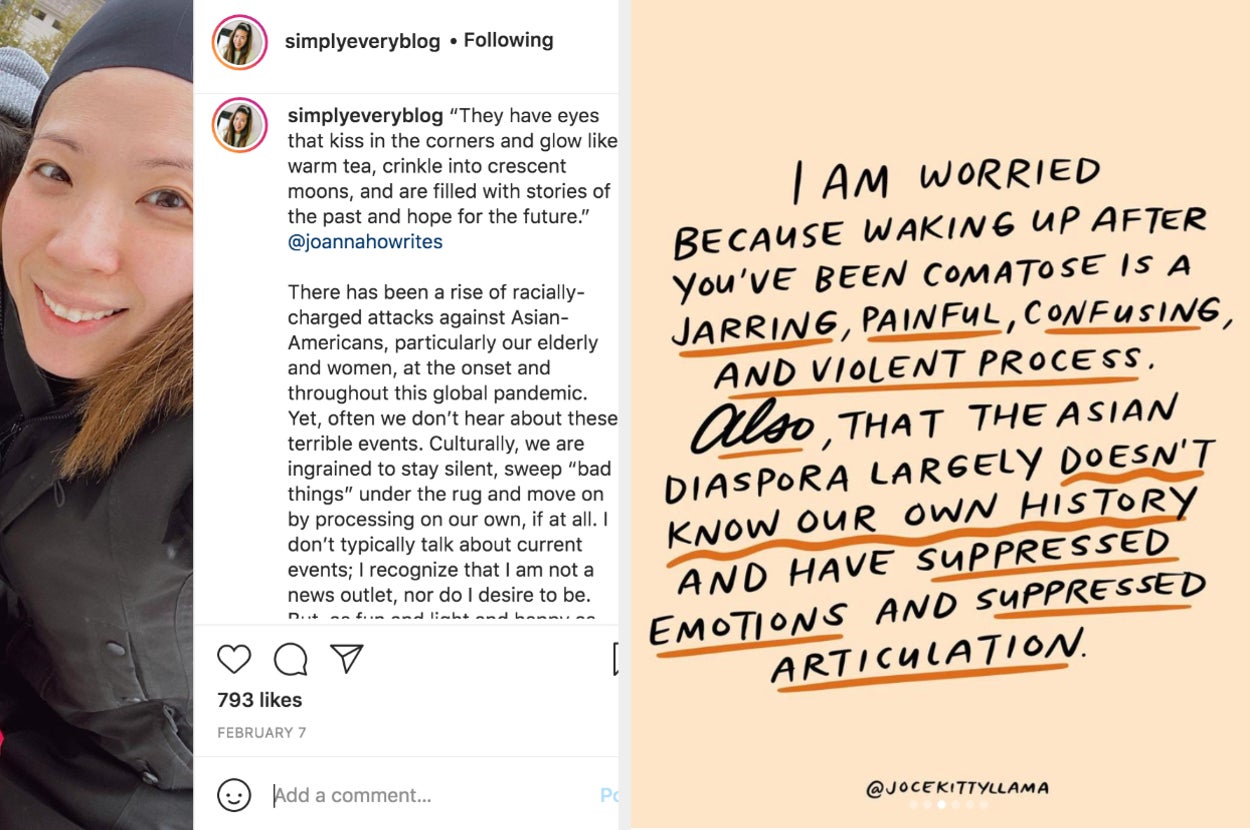Like the post with the heart icon
Image resolution: width=1250 pixels, height=830 pixels.
234,659
